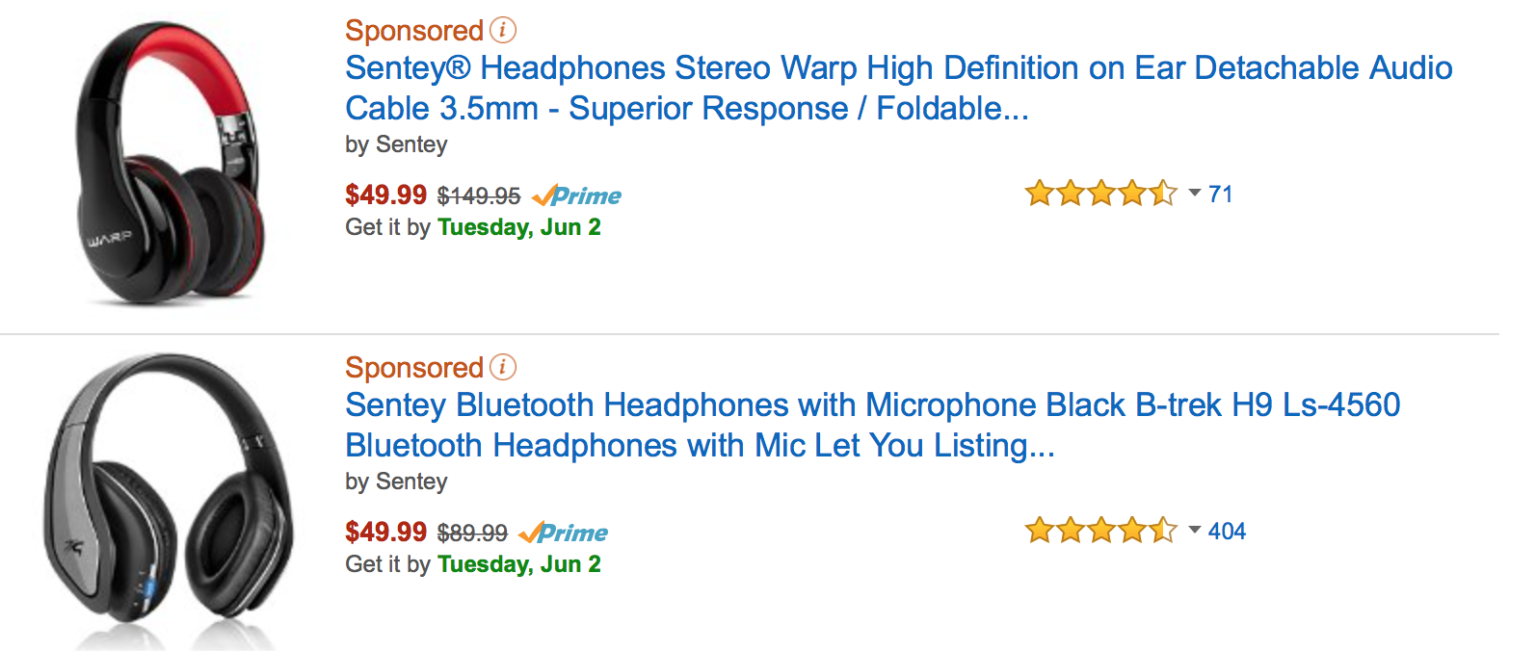
Task: Click the crossed-out $89.99 list price
Action: click(x=472, y=533)
